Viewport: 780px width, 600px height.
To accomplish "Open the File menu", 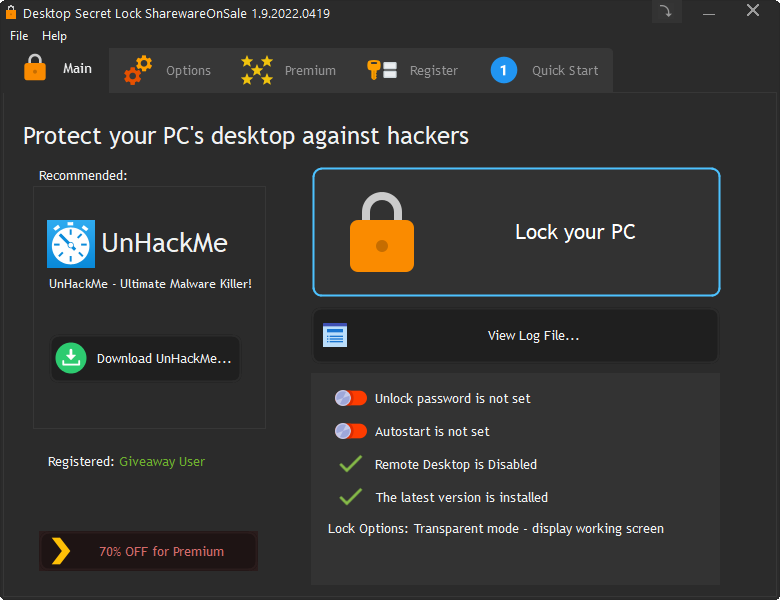I will click(19, 36).
